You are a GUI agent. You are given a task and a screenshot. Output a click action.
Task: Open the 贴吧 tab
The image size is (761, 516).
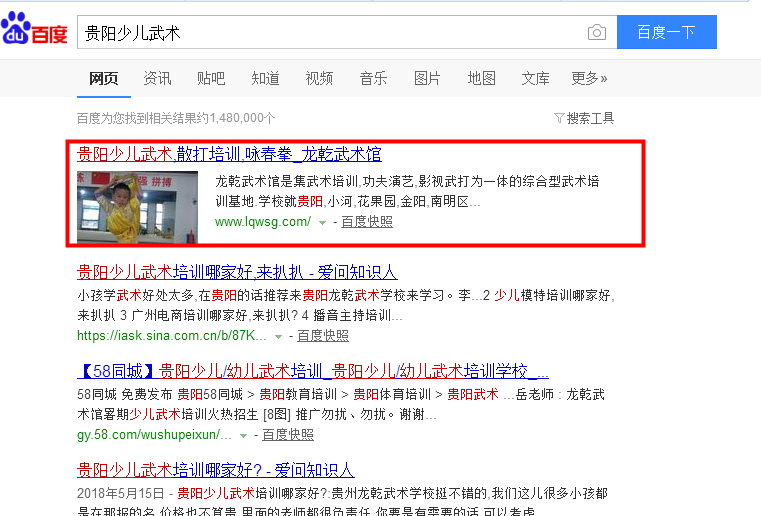coord(211,78)
